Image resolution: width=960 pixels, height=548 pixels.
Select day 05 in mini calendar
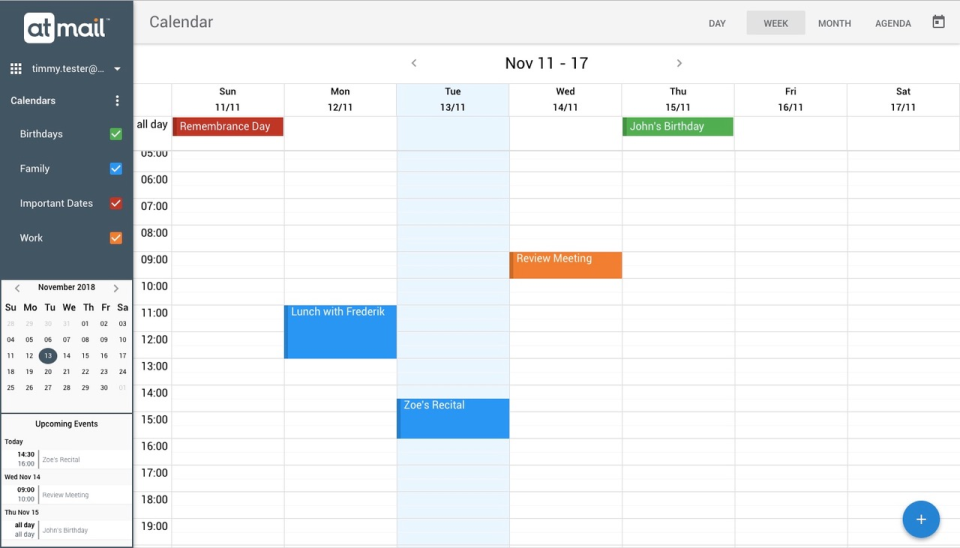point(29,340)
